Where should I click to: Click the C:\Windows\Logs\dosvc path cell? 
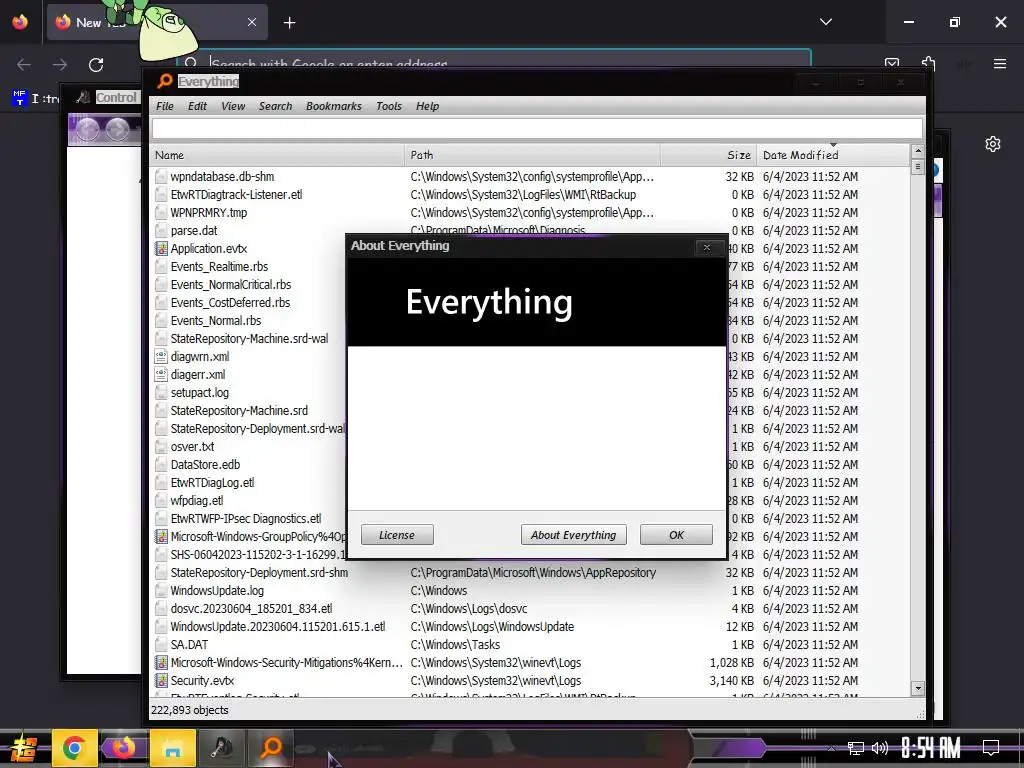click(469, 609)
